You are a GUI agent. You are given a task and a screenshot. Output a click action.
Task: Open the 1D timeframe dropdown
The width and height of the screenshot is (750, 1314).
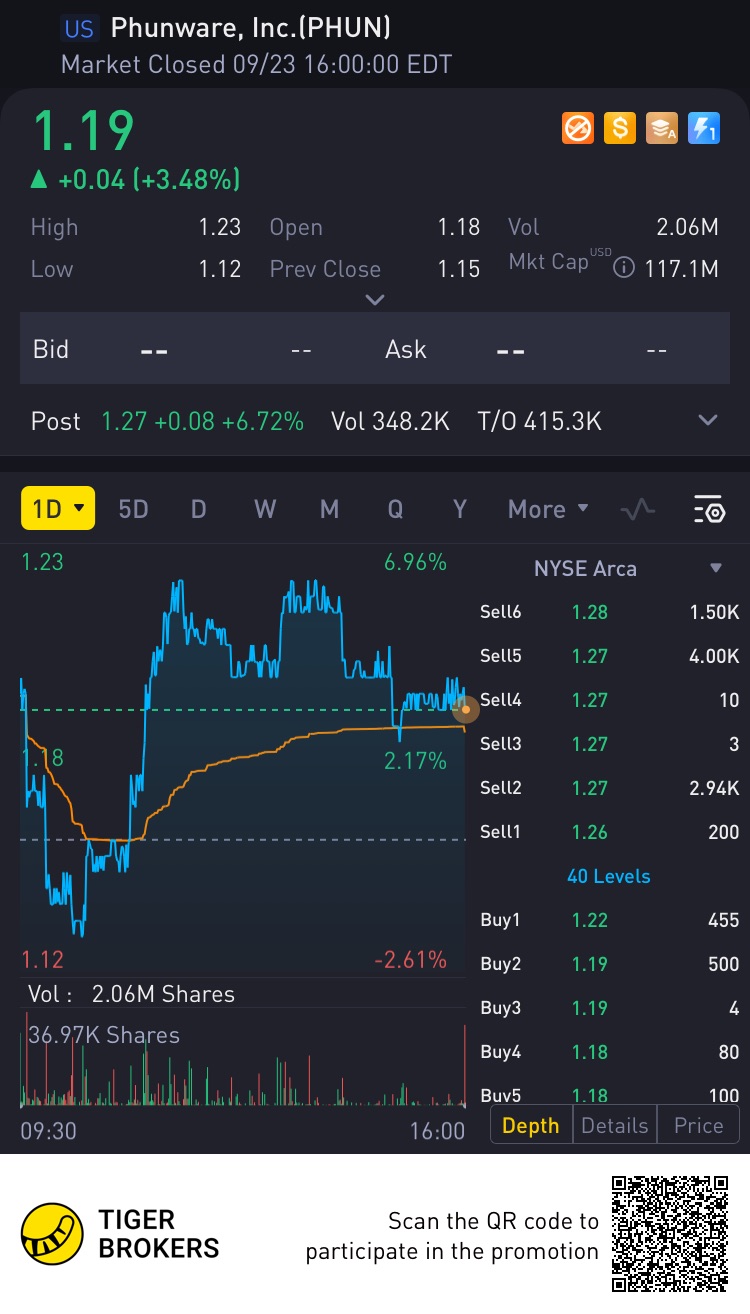[x=58, y=509]
